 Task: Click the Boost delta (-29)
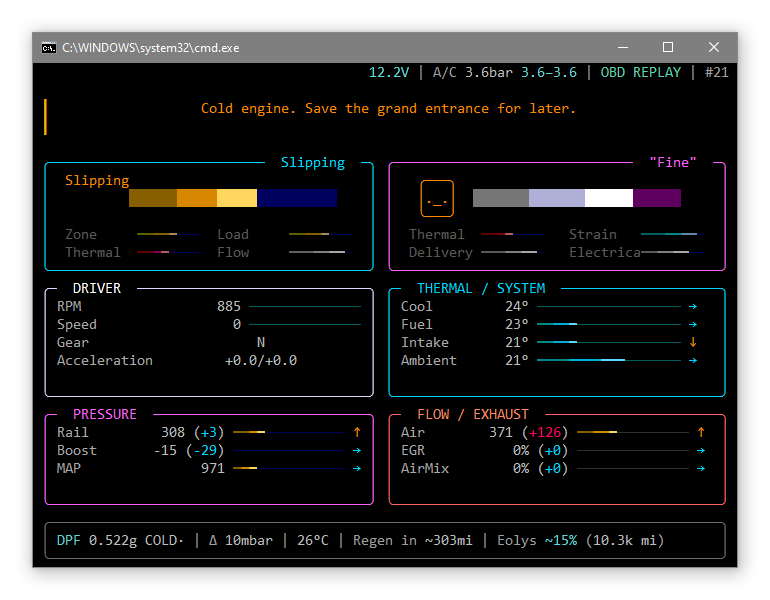[205, 450]
